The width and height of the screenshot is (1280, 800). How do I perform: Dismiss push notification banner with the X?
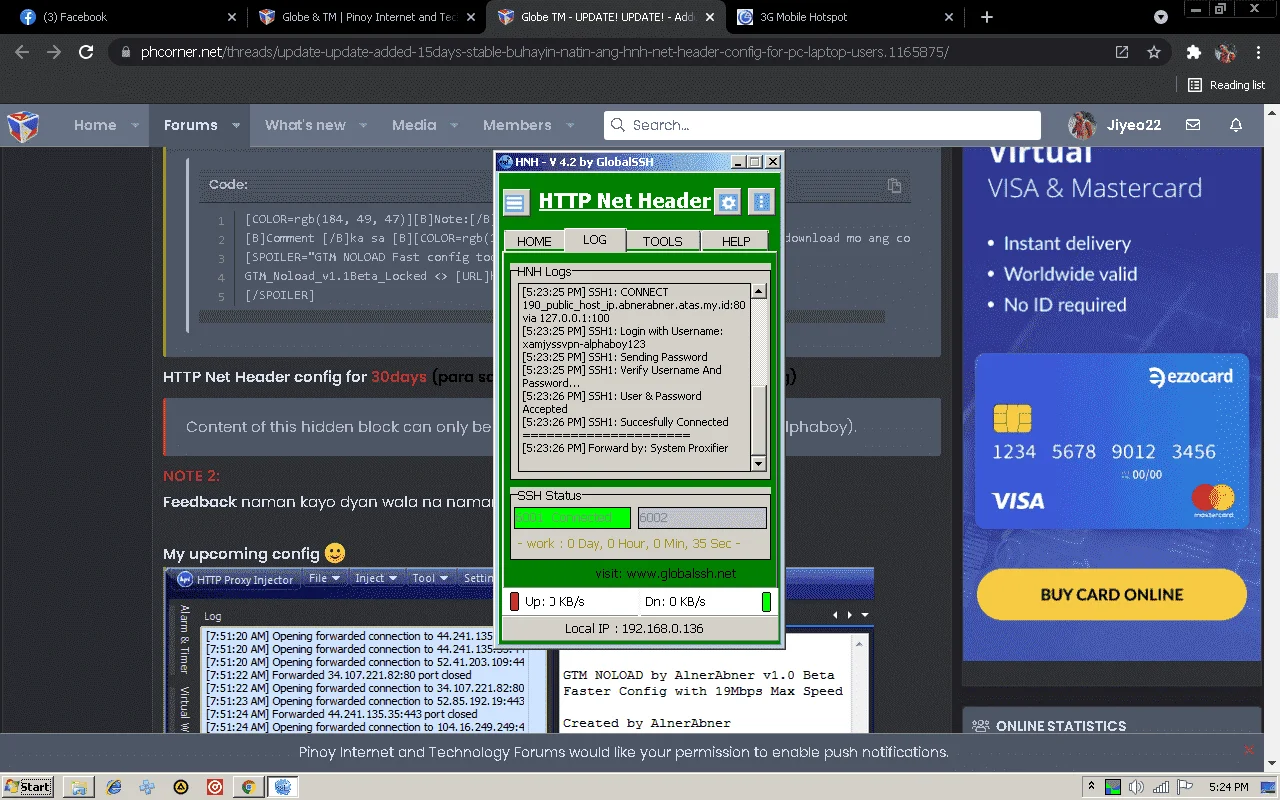pos(1248,750)
